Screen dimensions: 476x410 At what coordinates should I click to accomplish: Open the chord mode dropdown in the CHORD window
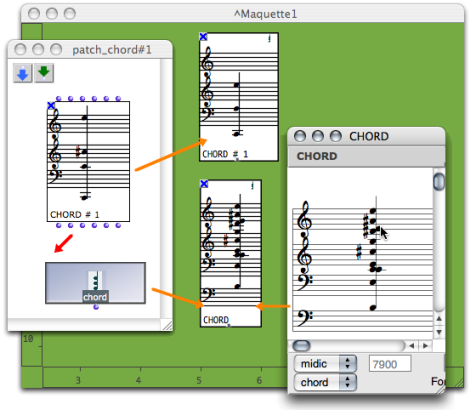point(325,382)
